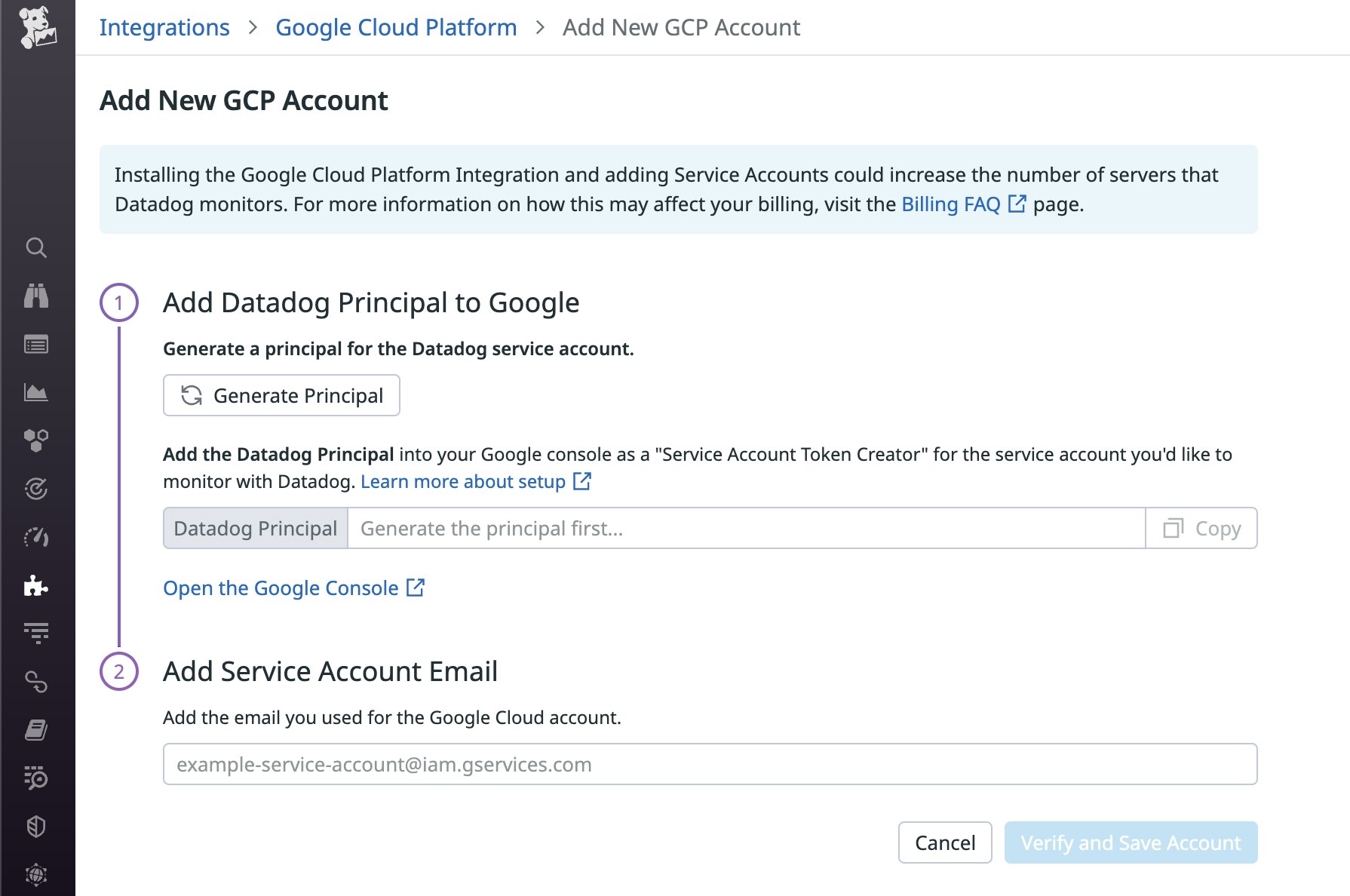Open the dashboards list icon in sidebar

click(x=36, y=345)
